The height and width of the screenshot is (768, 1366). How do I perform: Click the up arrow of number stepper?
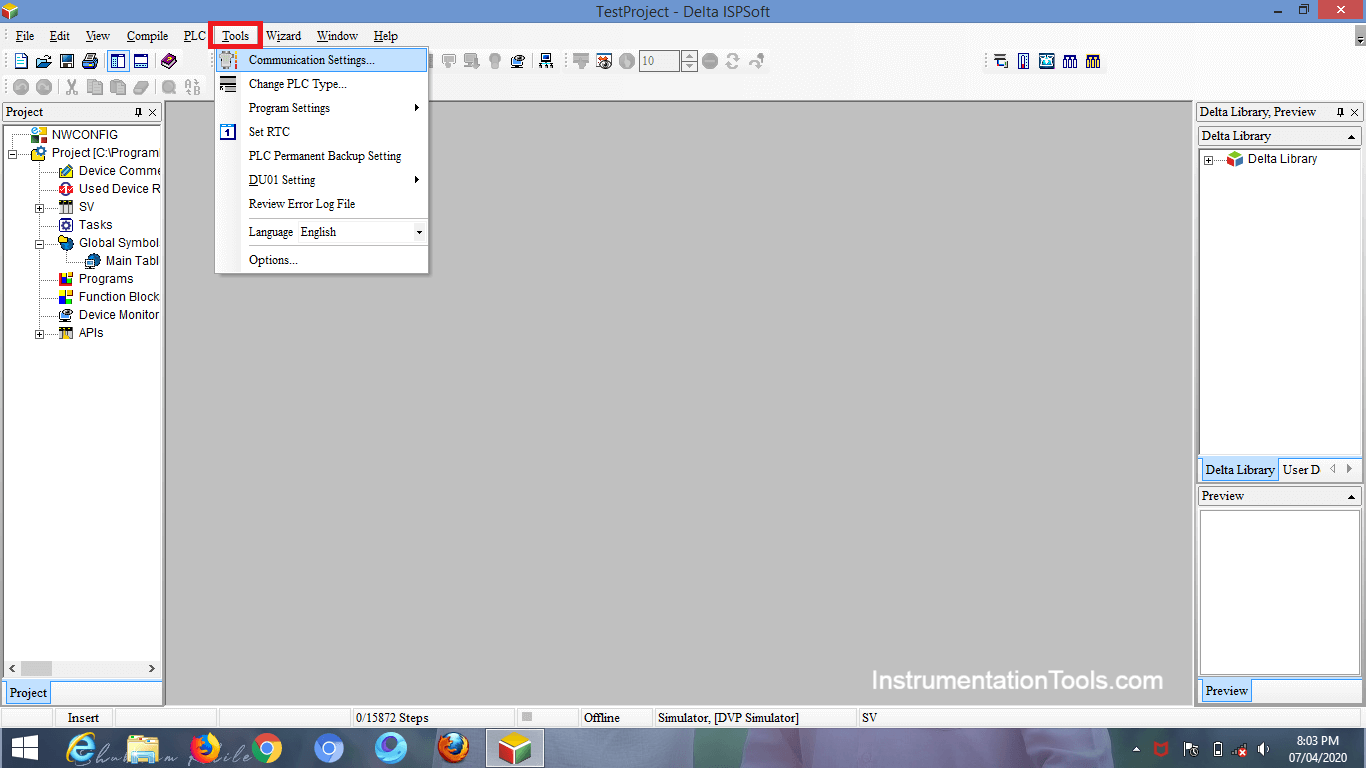689,56
